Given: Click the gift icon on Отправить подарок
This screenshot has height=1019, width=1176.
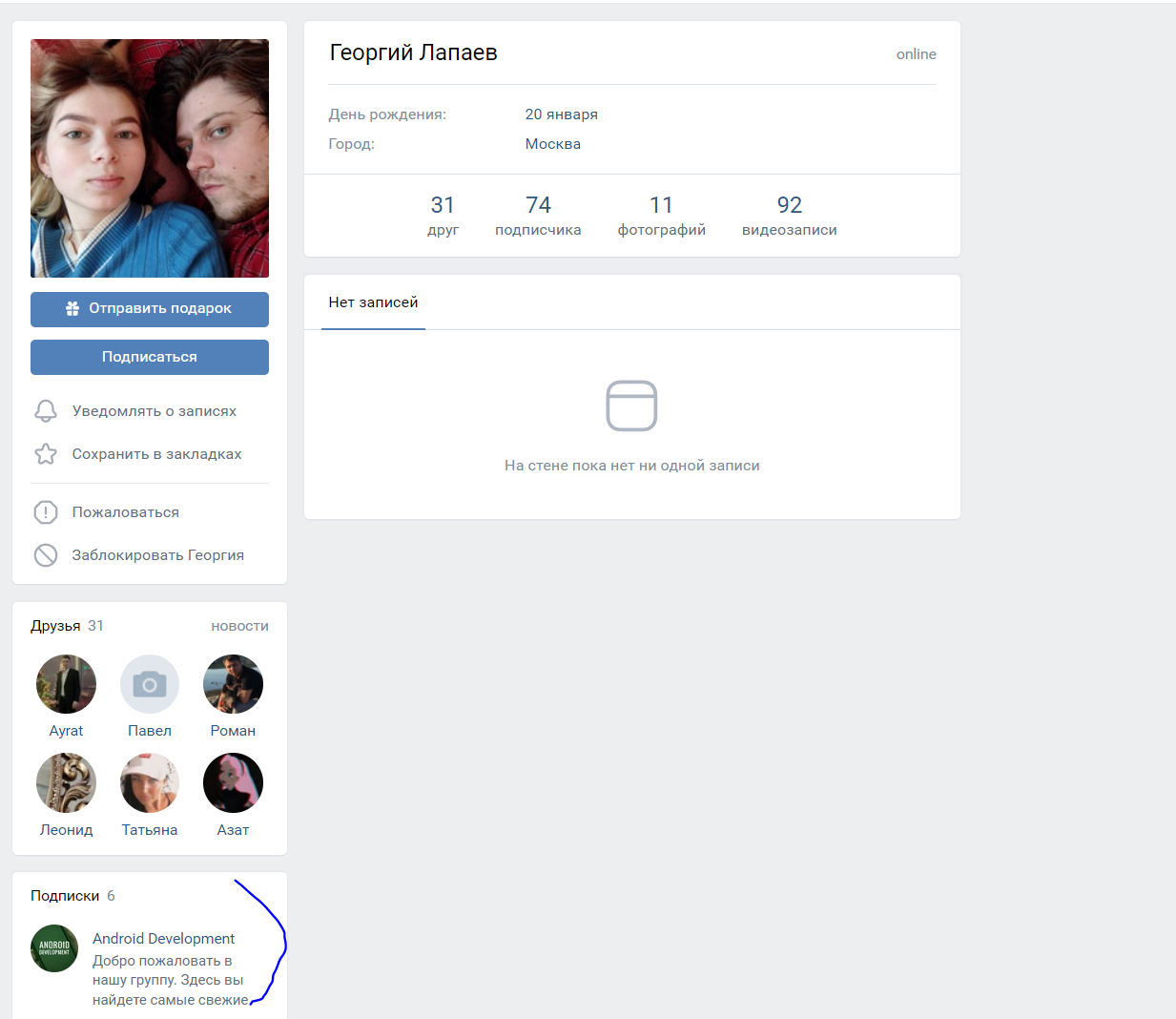Looking at the screenshot, I should point(72,308).
